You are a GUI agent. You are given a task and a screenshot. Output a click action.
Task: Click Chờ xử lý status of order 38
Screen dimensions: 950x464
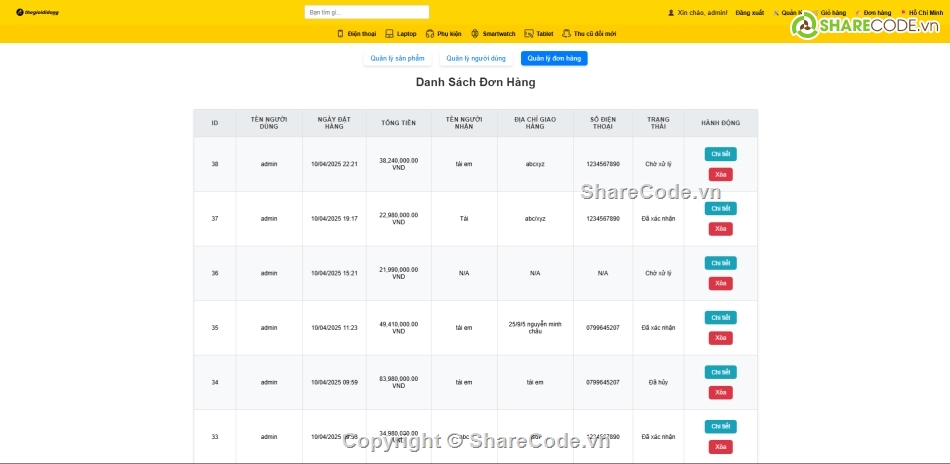click(658, 164)
